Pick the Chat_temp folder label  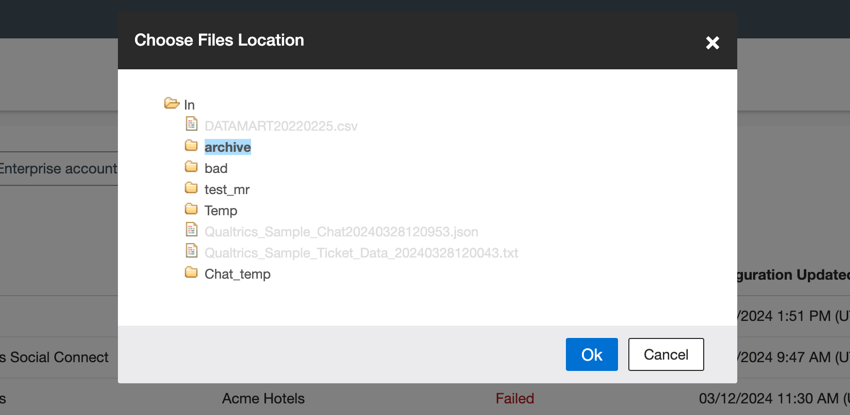[x=238, y=274]
